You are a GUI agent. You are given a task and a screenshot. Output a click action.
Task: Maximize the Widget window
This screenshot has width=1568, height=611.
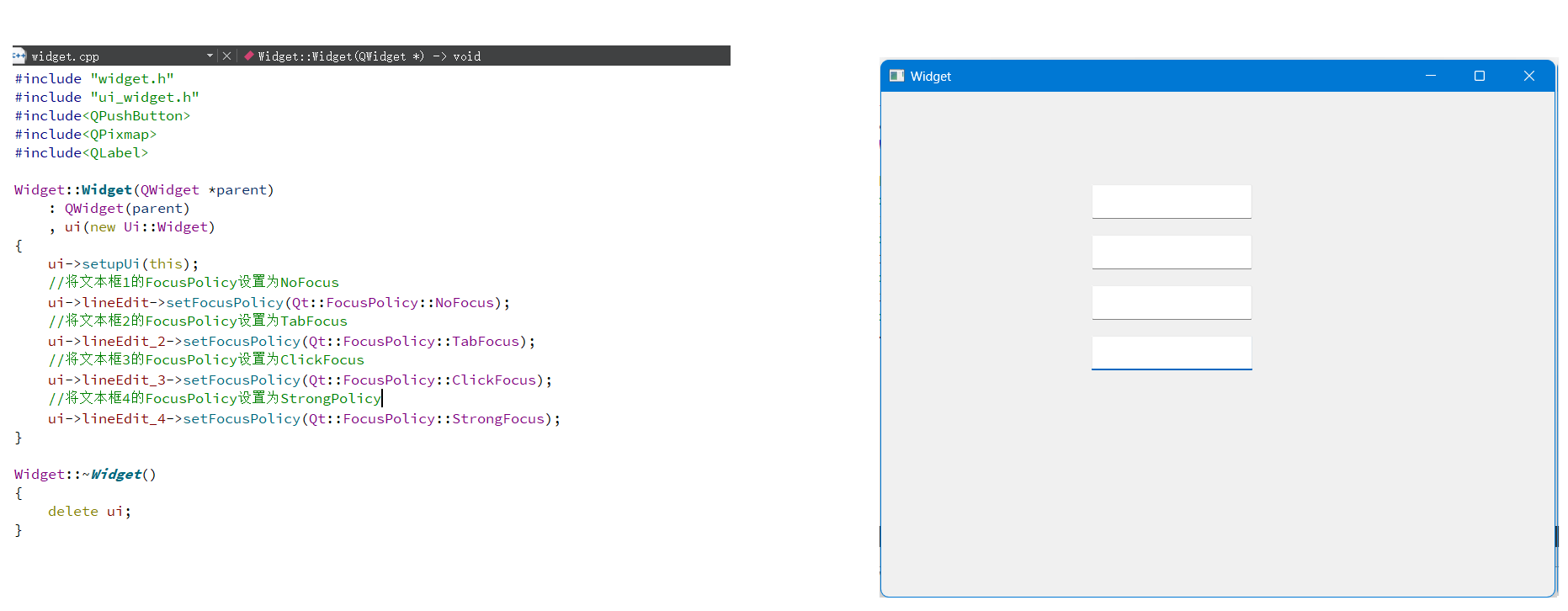click(x=1480, y=76)
